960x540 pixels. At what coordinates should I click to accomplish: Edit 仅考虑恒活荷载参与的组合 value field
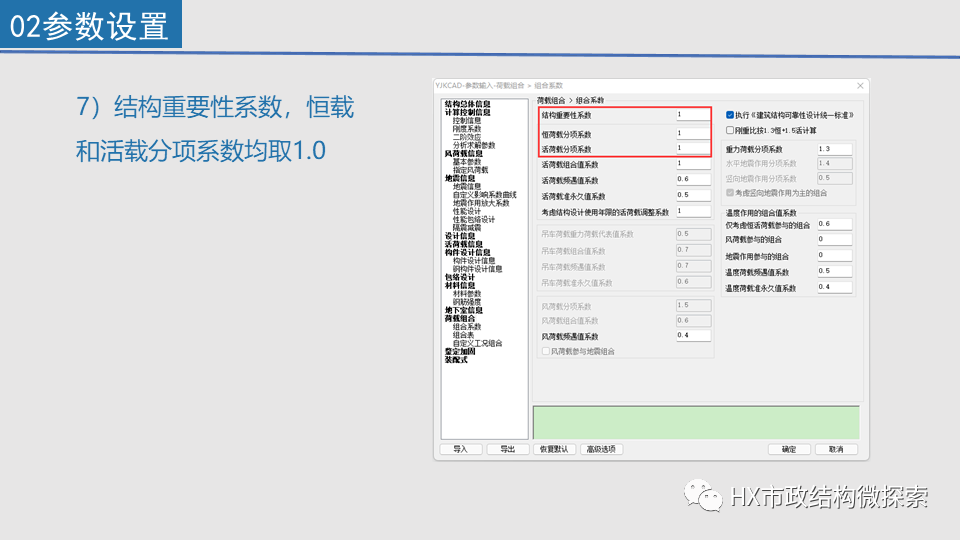(x=834, y=224)
